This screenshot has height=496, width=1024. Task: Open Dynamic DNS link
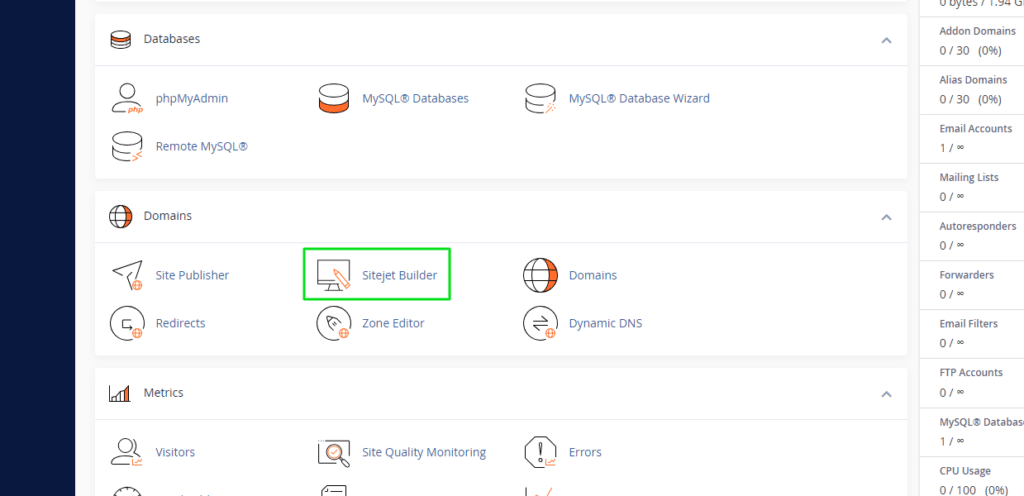605,323
